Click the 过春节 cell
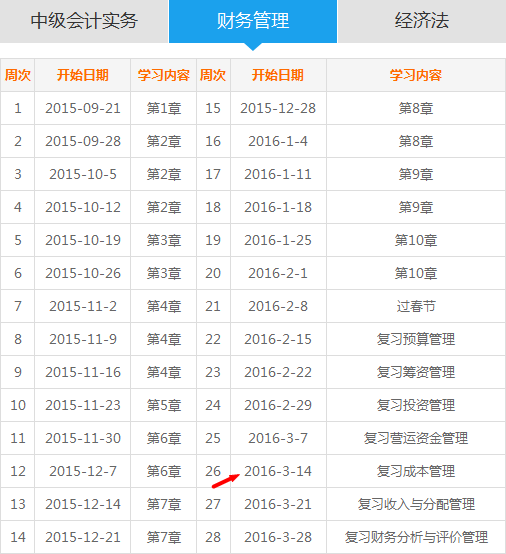The width and height of the screenshot is (506, 554). (x=416, y=306)
